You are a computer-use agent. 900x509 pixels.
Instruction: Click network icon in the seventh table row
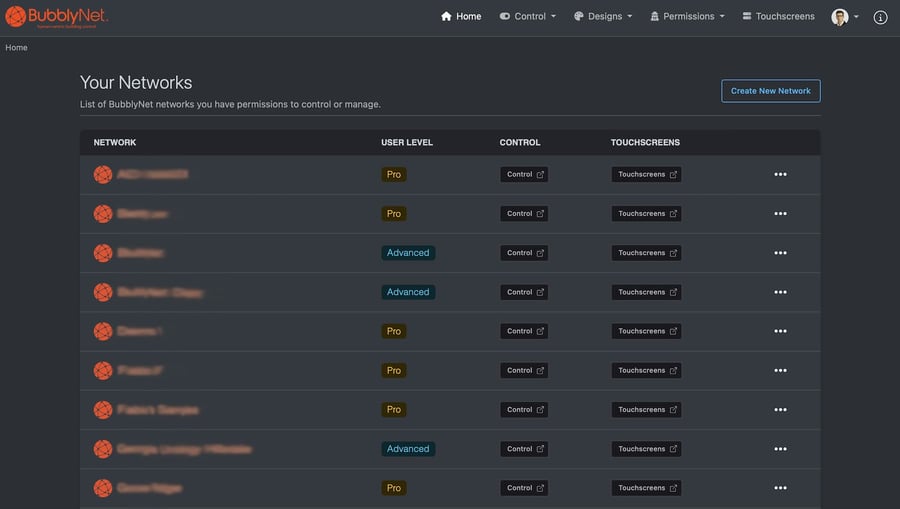click(103, 410)
